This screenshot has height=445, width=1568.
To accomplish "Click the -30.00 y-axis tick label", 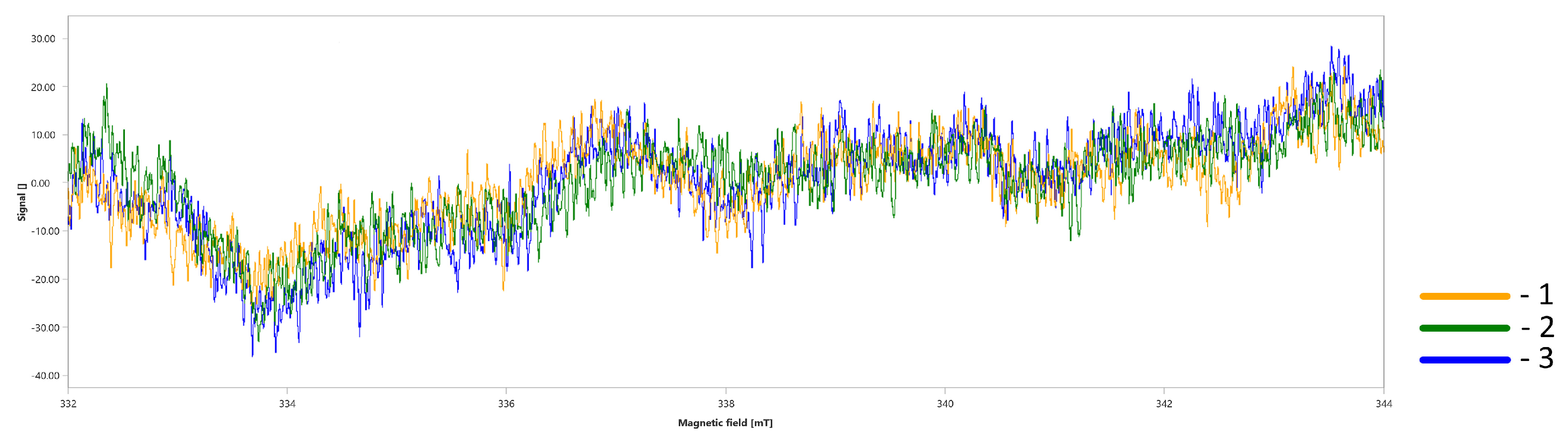I will coord(46,328).
